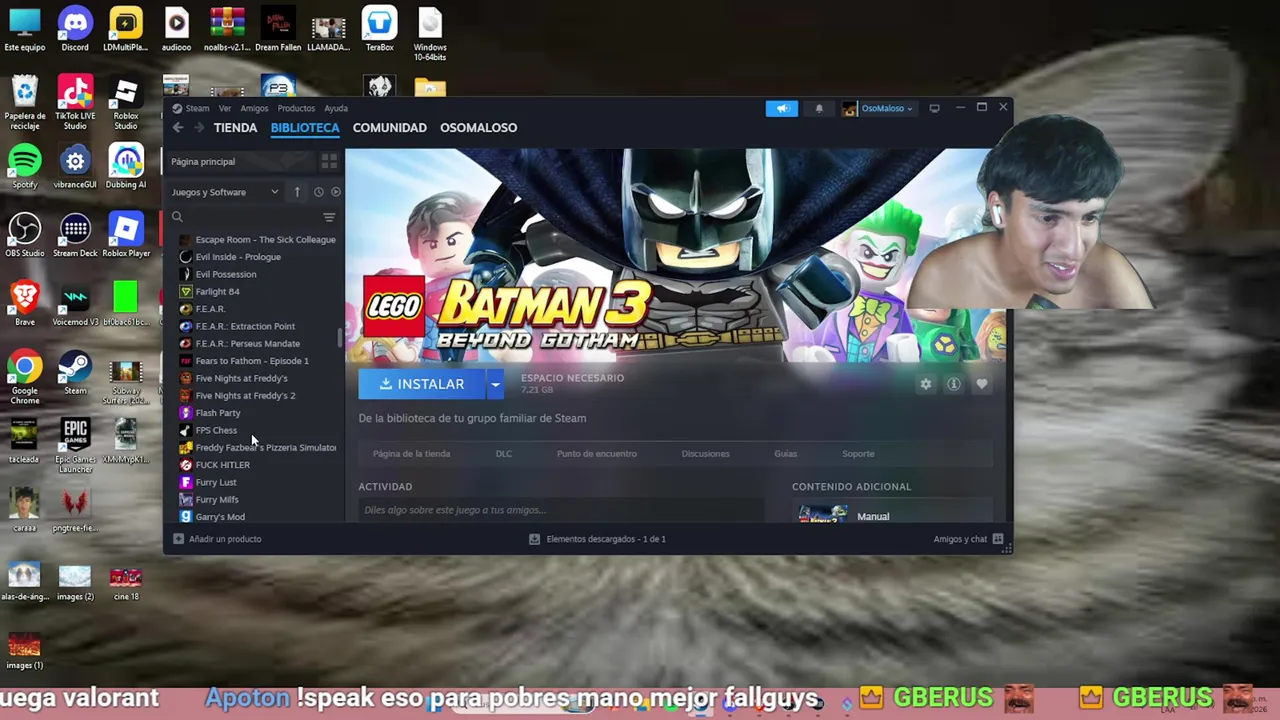Open game settings gear icon

click(926, 384)
